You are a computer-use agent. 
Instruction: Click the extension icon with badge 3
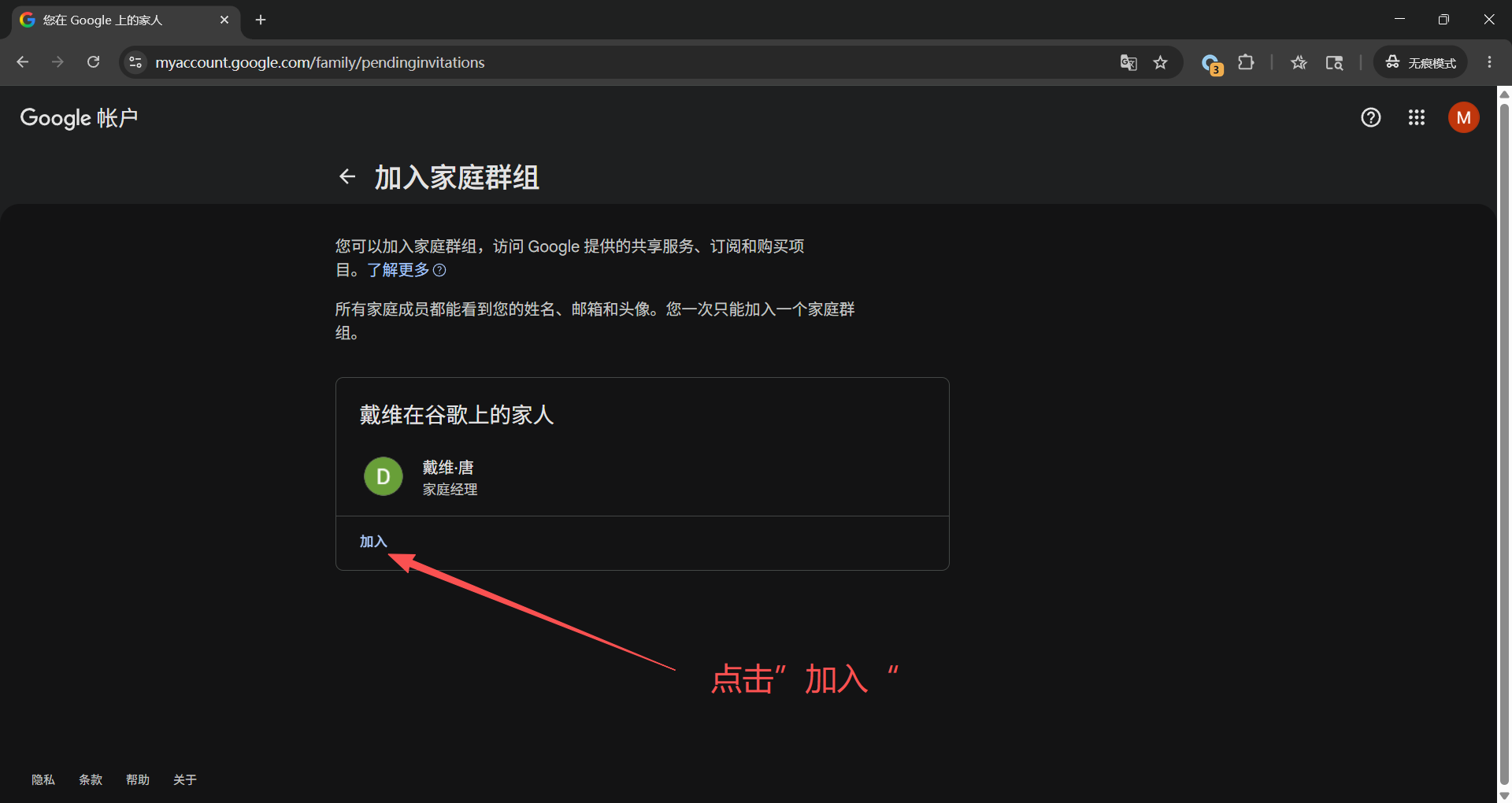click(1211, 64)
